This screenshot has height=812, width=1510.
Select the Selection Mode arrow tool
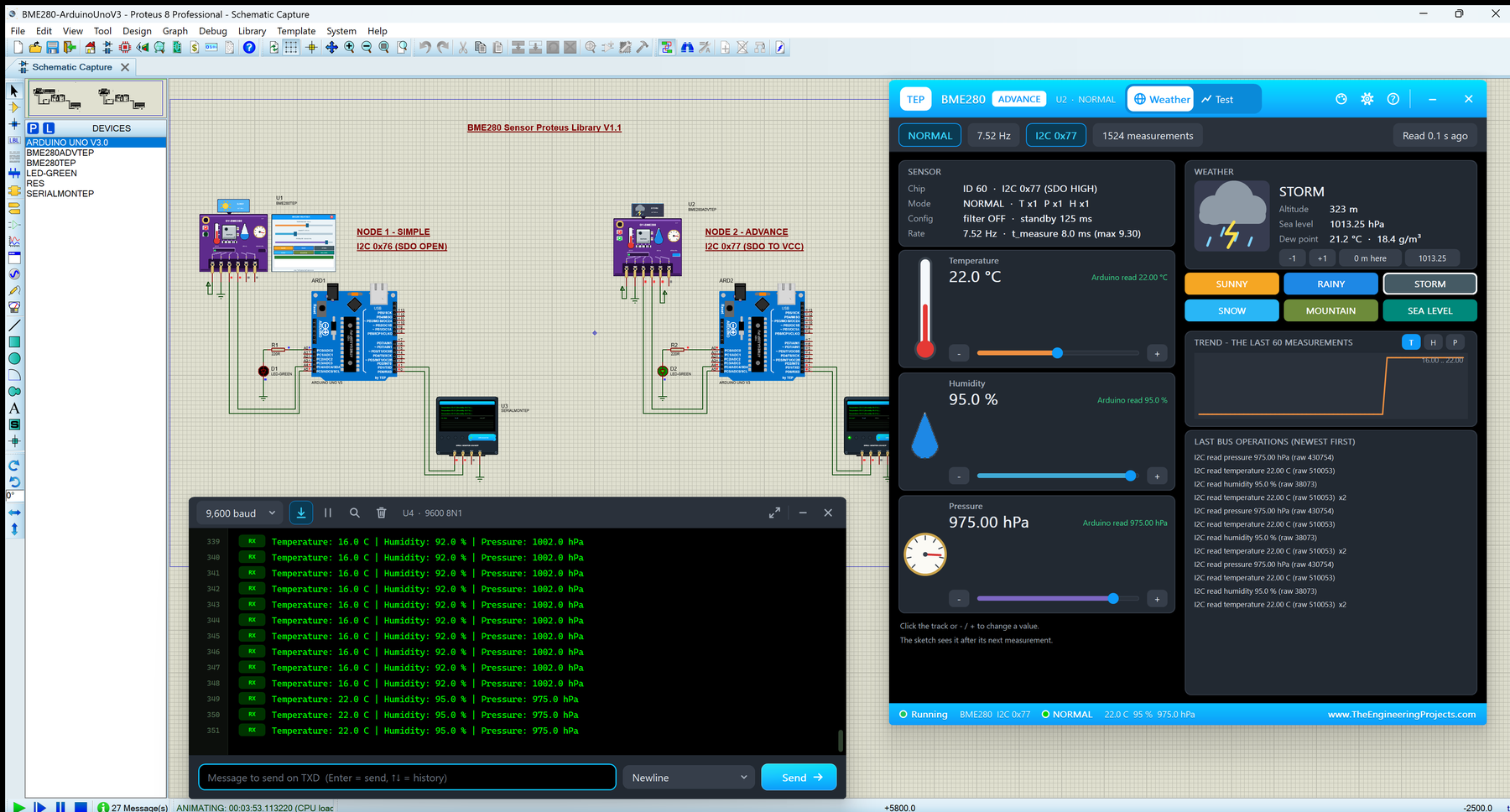point(14,91)
